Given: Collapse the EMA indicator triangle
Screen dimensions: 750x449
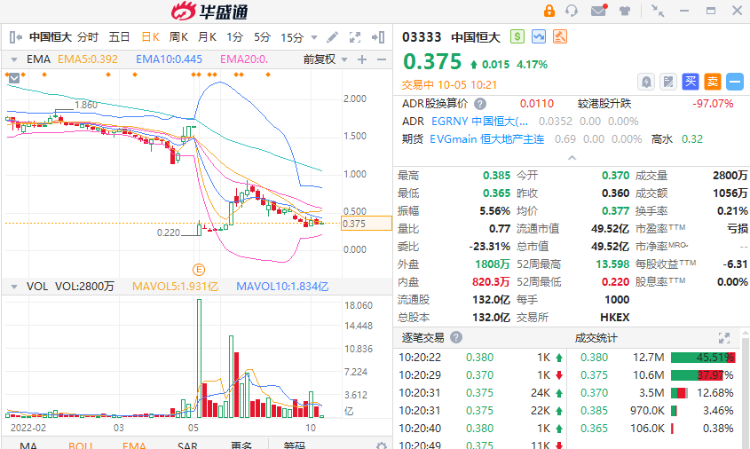Looking at the screenshot, I should click(14, 59).
